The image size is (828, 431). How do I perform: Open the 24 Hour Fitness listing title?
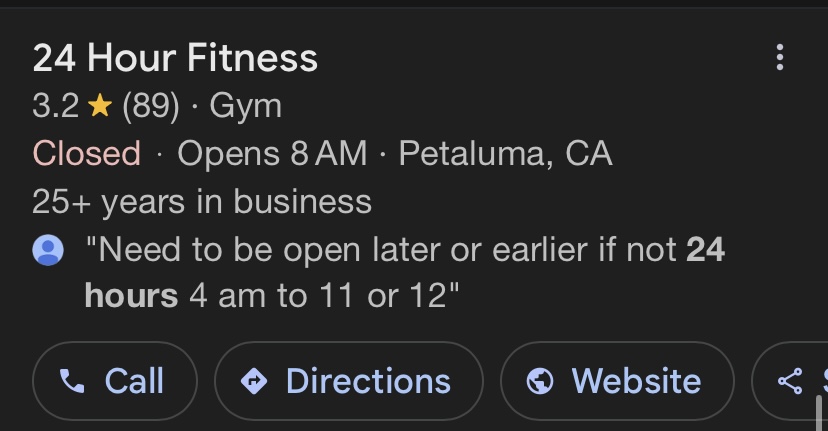point(175,58)
